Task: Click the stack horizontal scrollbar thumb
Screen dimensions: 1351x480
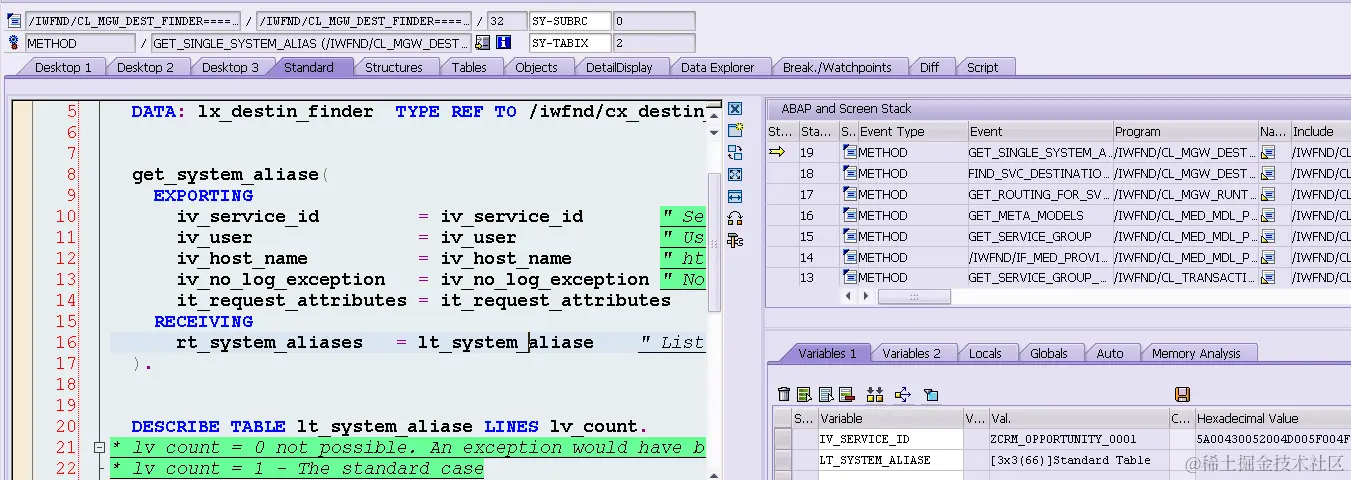Action: (x=913, y=297)
